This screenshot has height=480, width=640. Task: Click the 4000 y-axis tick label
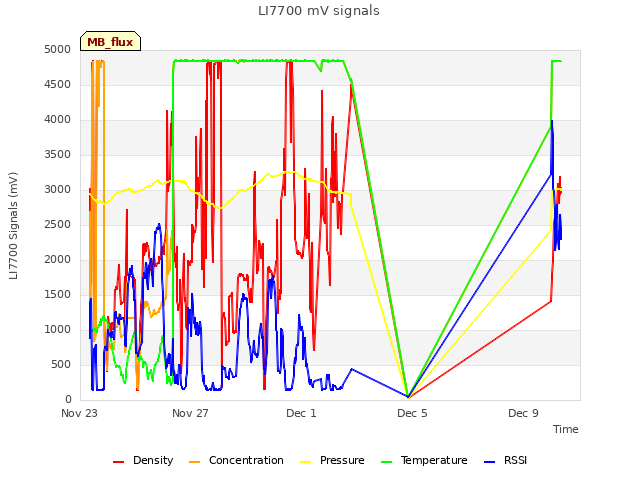coord(58,120)
